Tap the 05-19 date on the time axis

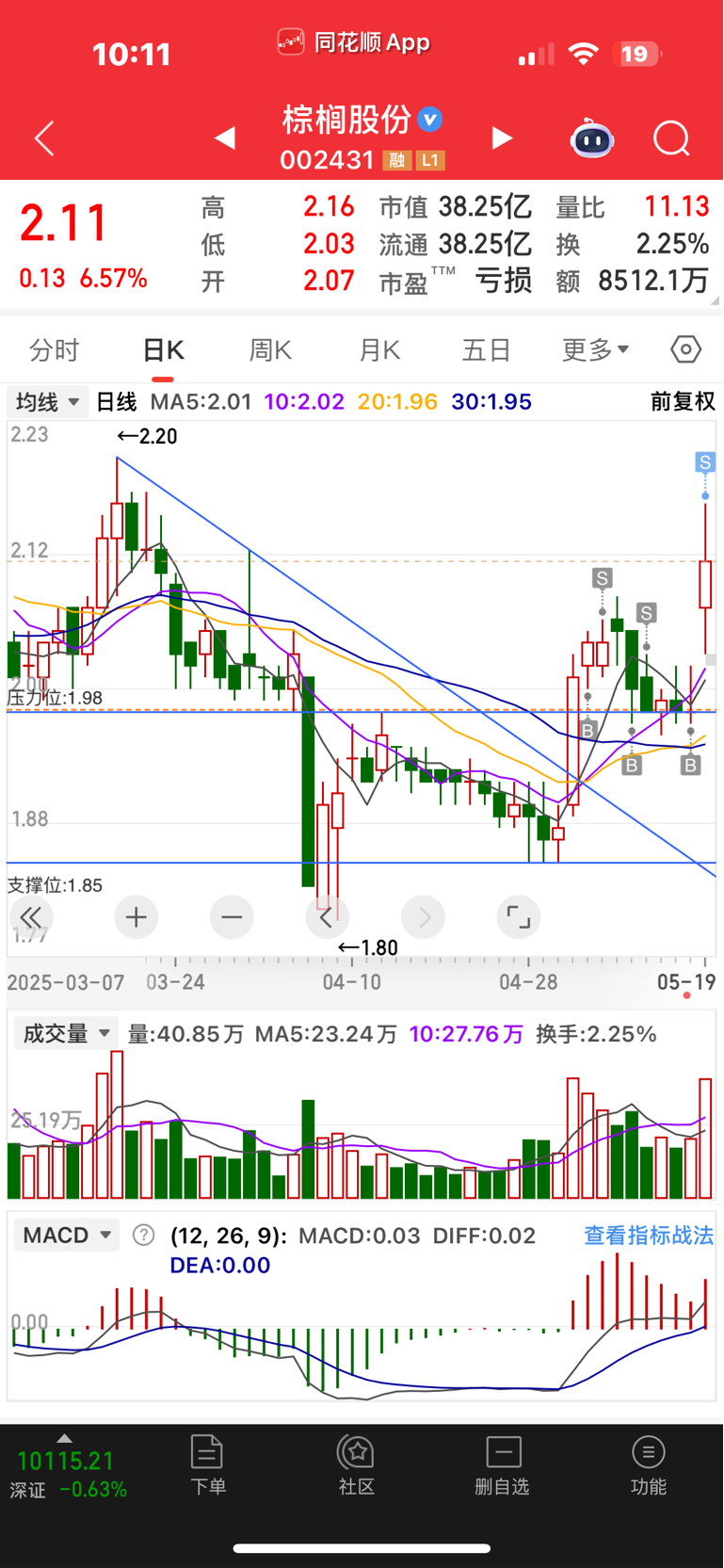pos(686,981)
